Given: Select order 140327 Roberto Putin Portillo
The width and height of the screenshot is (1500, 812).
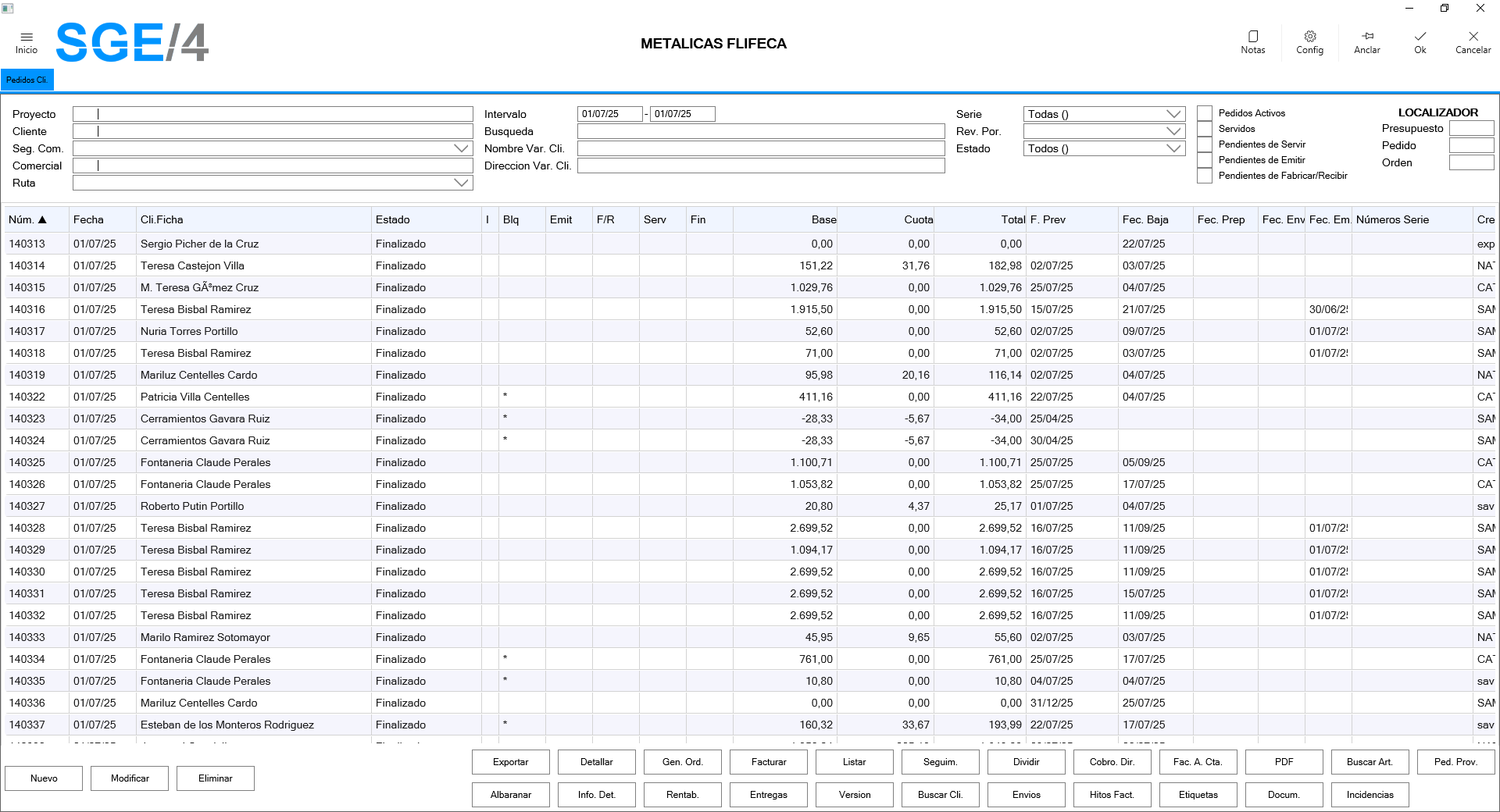Looking at the screenshot, I should click(x=750, y=506).
